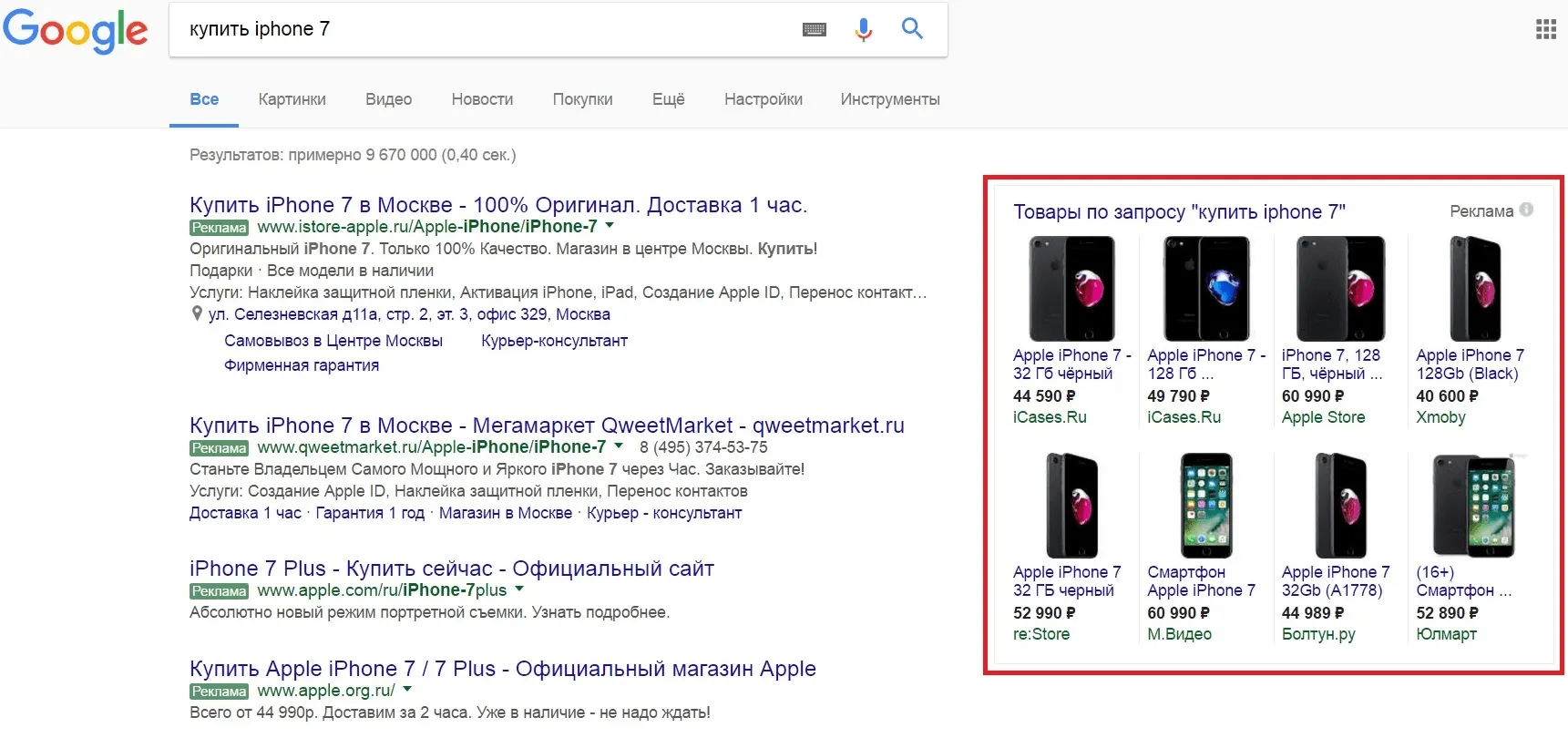Image resolution: width=1568 pixels, height=738 pixels.
Task: Open the Болтун.ру 44 989 ₽ product image
Action: pos(1340,505)
